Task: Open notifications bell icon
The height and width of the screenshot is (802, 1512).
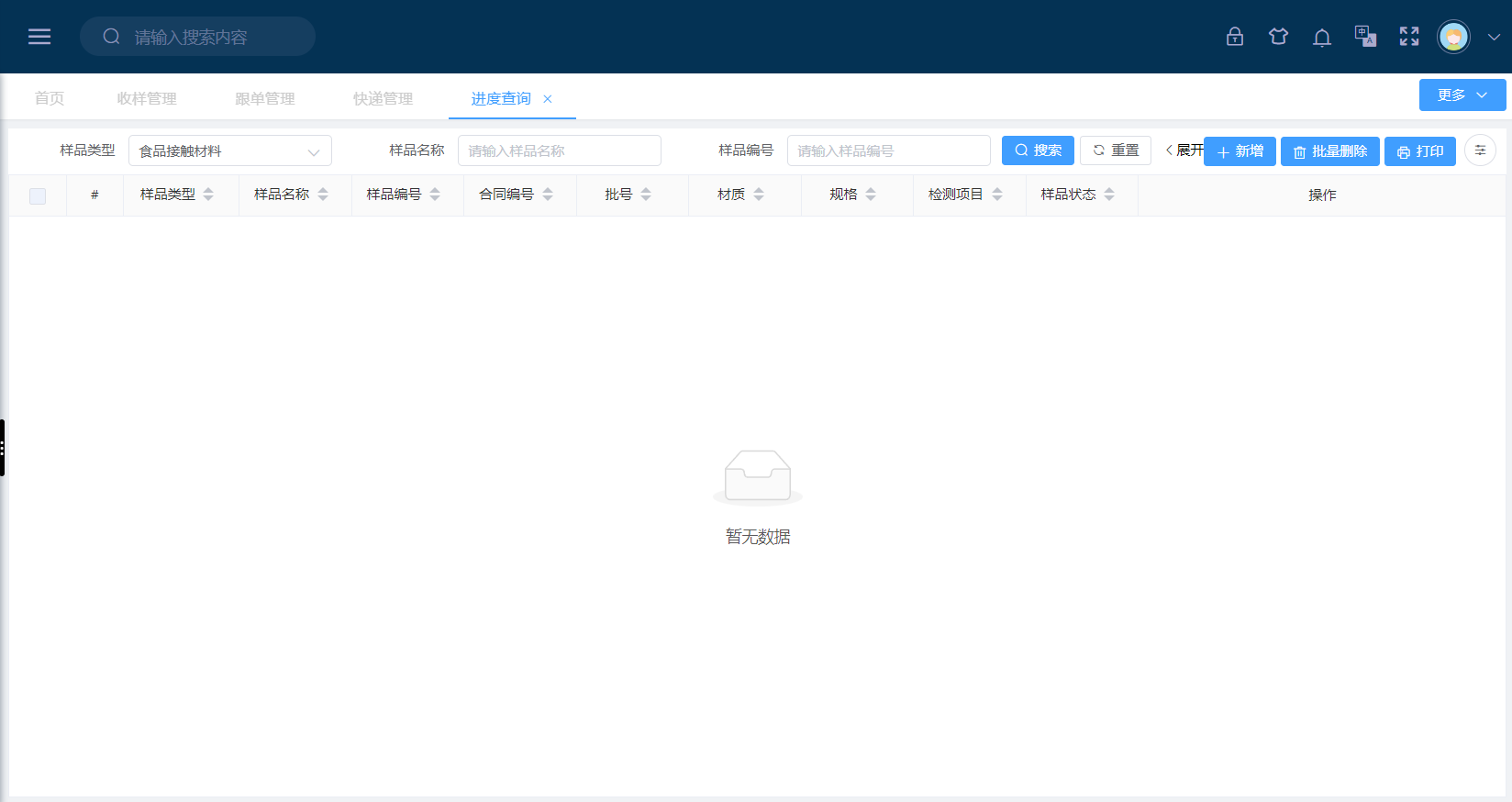Action: [x=1322, y=37]
